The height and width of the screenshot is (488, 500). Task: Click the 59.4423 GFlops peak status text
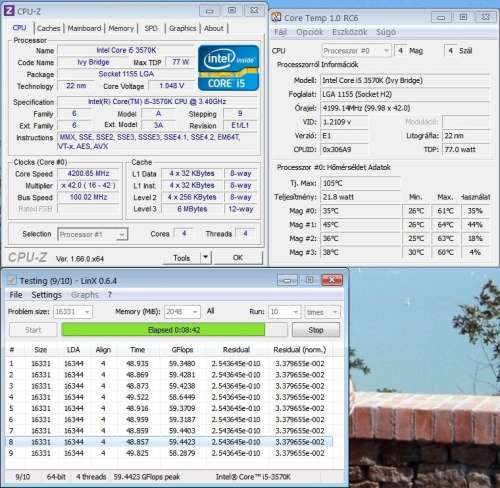(x=147, y=477)
